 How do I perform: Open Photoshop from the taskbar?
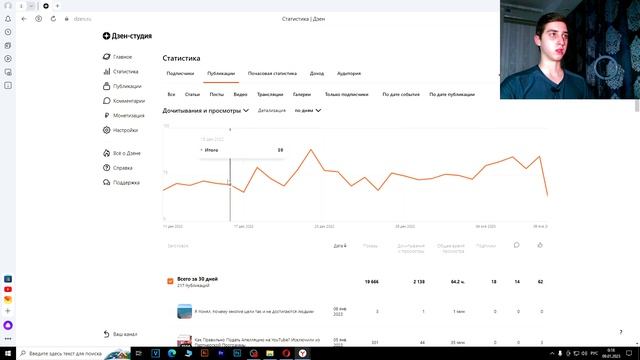[x=237, y=353]
